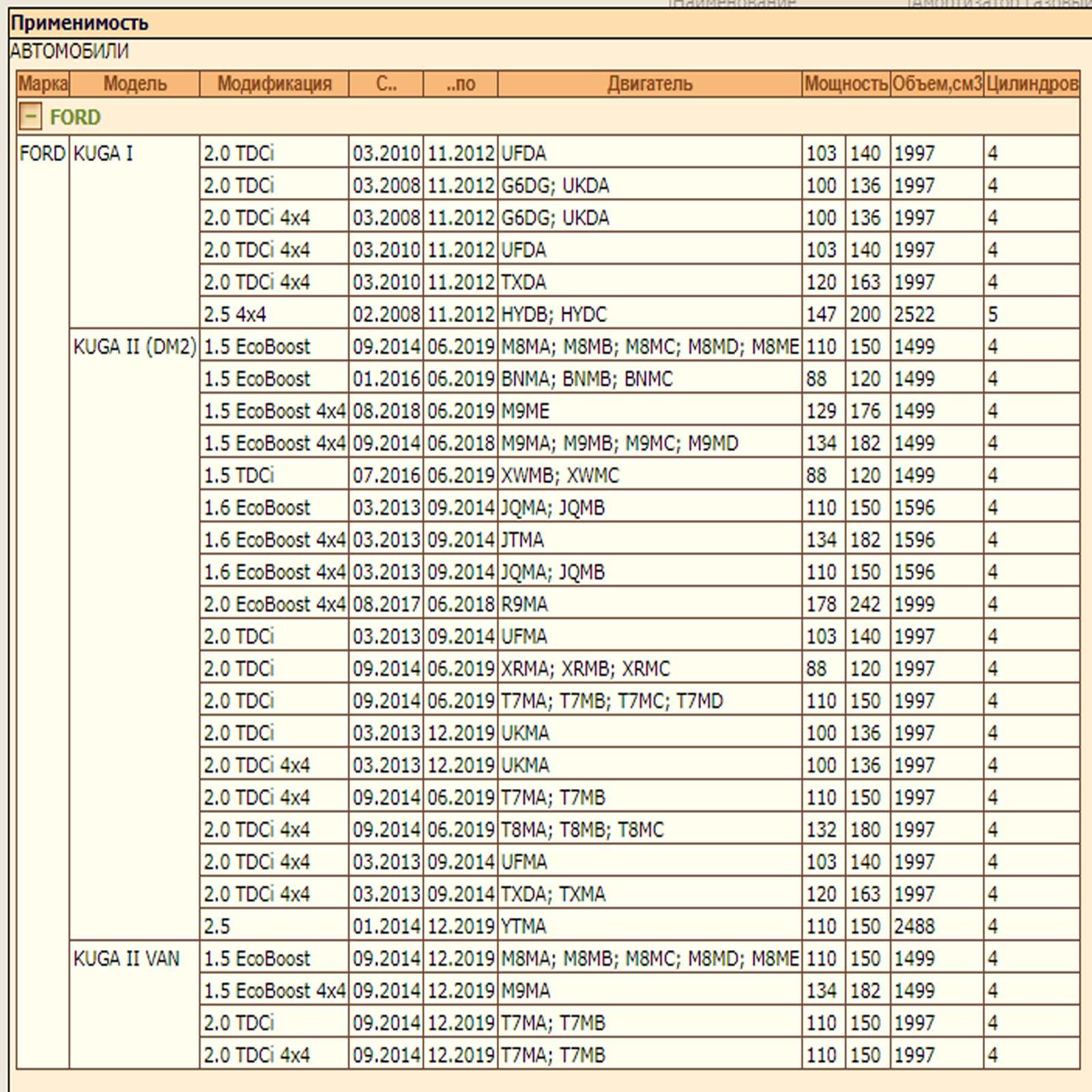Click the Модификация column header
Viewport: 1092px width, 1092px height.
[274, 84]
